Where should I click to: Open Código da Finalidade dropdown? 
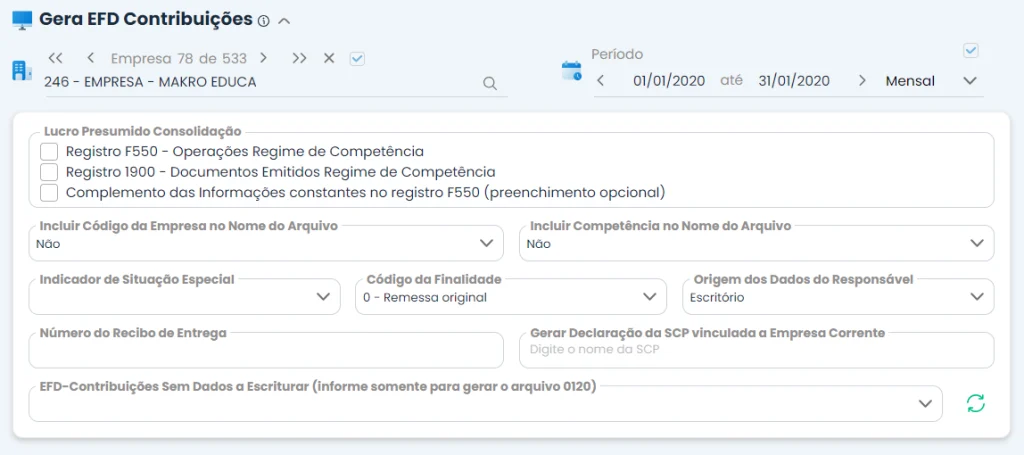tap(511, 296)
